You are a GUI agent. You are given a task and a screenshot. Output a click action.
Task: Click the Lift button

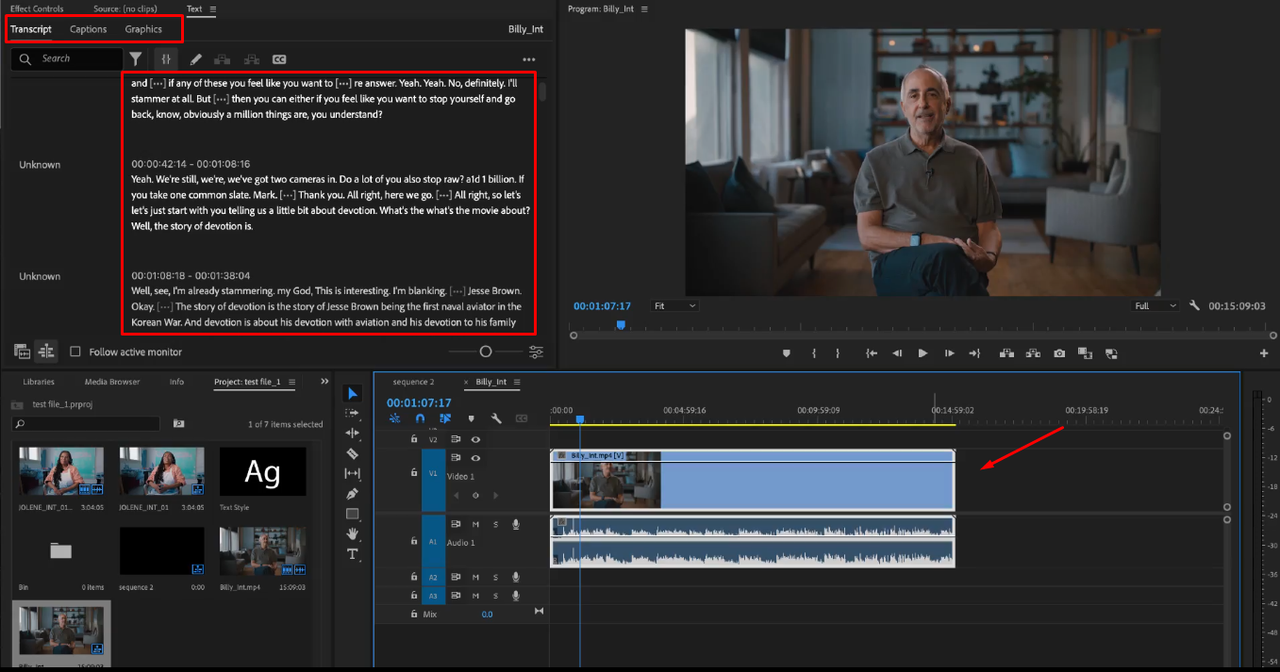pos(1007,353)
